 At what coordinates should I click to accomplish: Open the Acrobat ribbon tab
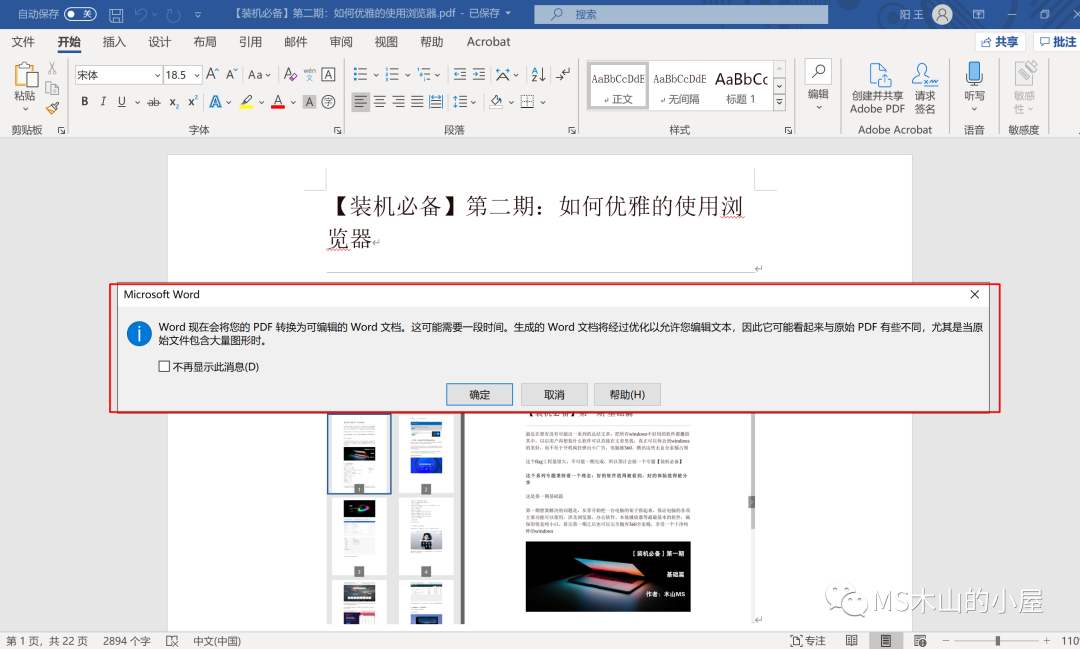coord(488,42)
